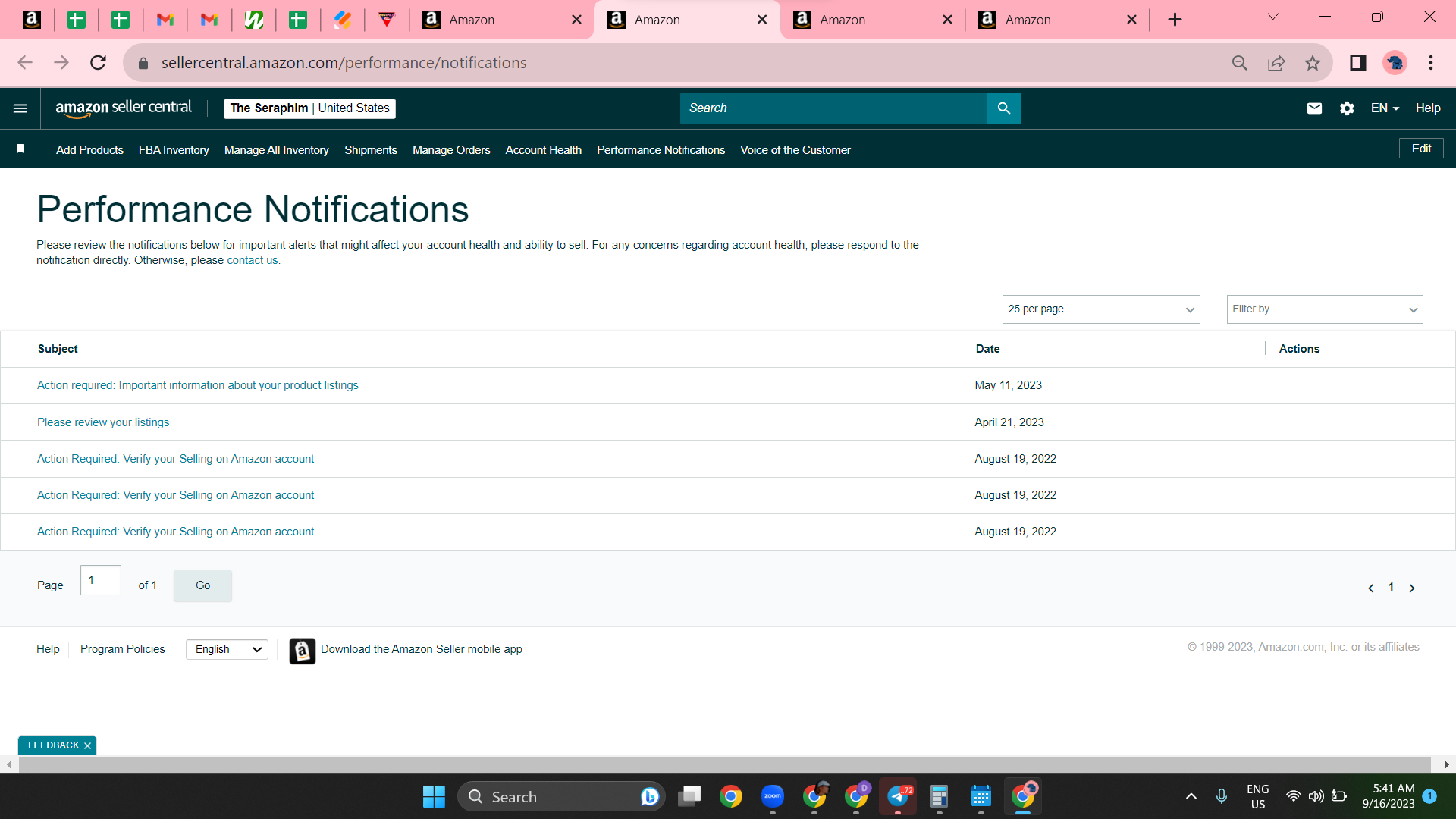Click the Amazon Seller Central logo

click(x=124, y=108)
